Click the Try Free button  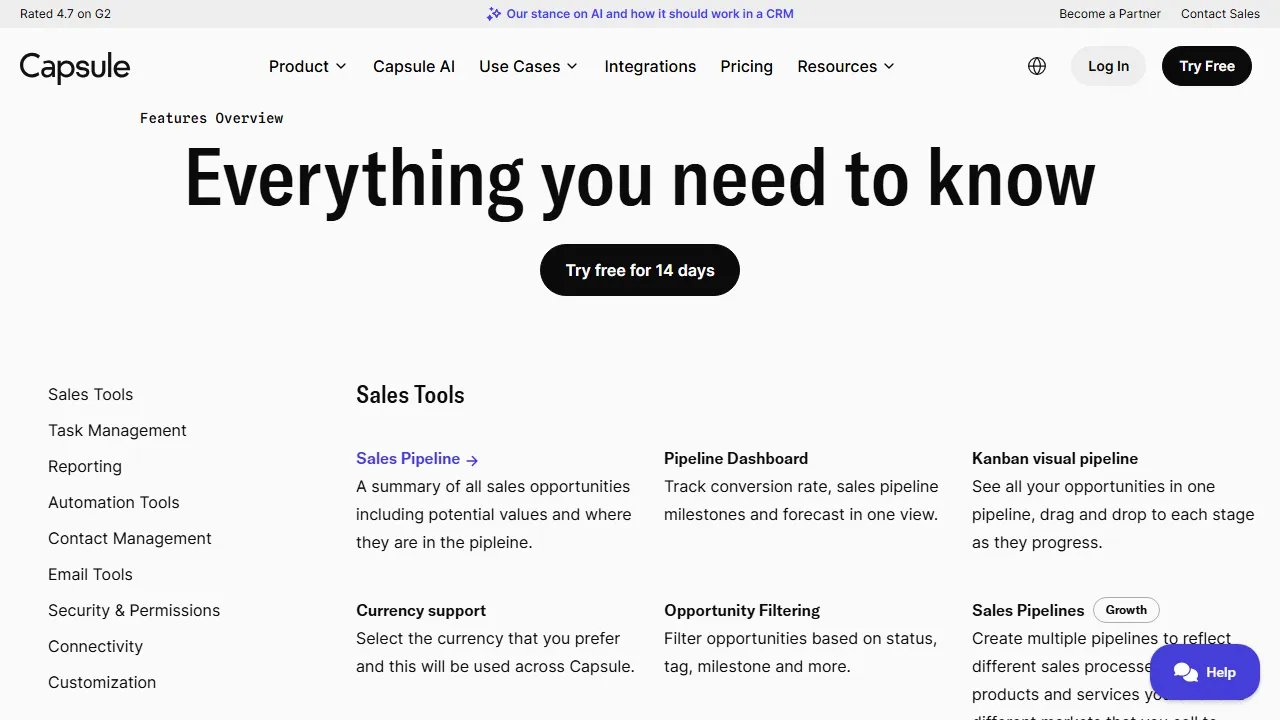click(x=1207, y=66)
